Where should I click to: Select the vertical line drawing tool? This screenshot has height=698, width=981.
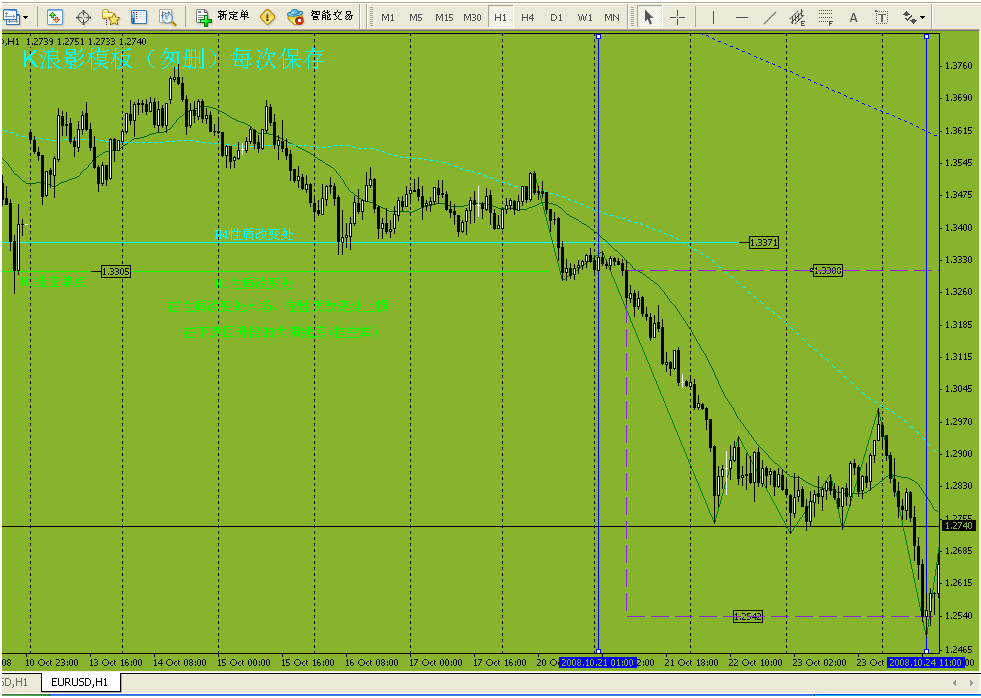713,18
